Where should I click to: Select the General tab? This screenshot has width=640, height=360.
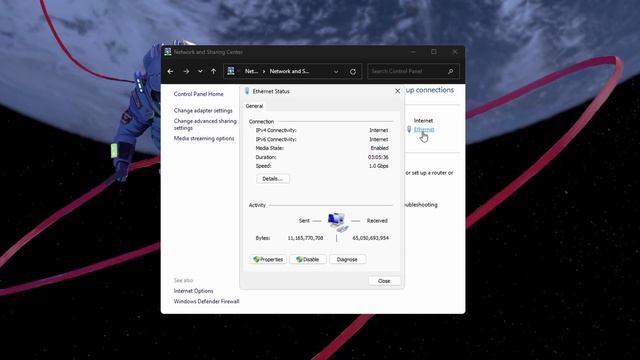coord(254,106)
